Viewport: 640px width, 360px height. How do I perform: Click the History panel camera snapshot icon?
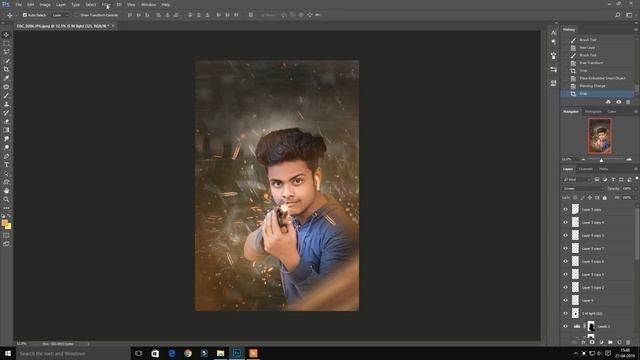(x=618, y=102)
